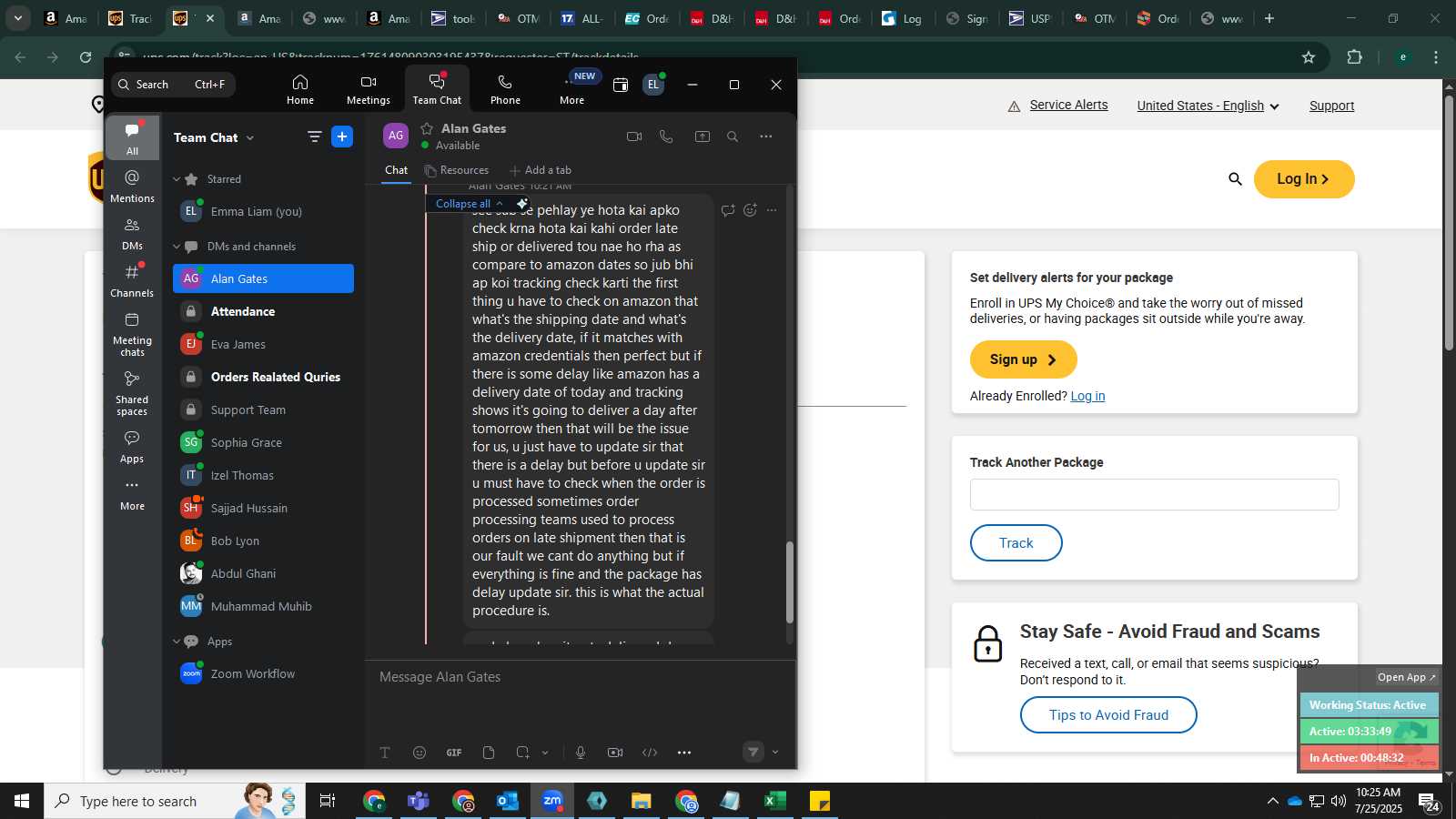Viewport: 1456px width, 819px height.
Task: Search within the Alan Gates chat
Action: (733, 136)
